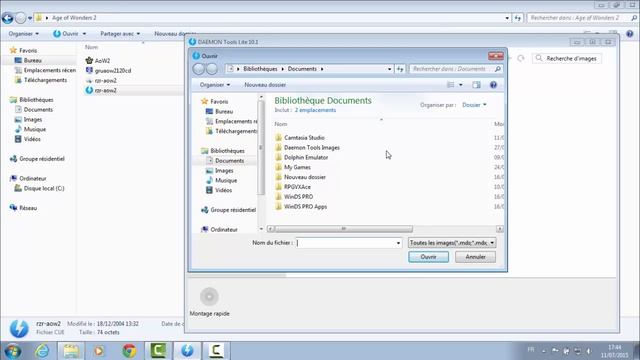Click Explorer help icon at top right
The height and width of the screenshot is (360, 640).
630,34
